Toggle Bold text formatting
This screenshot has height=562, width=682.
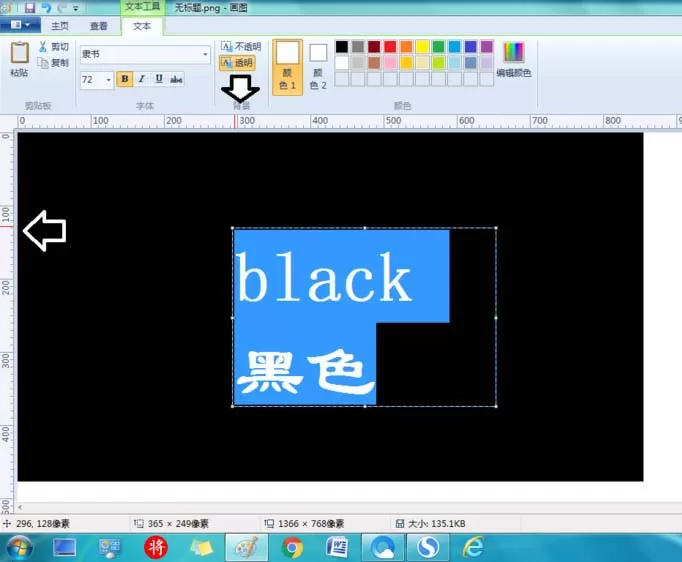point(125,79)
